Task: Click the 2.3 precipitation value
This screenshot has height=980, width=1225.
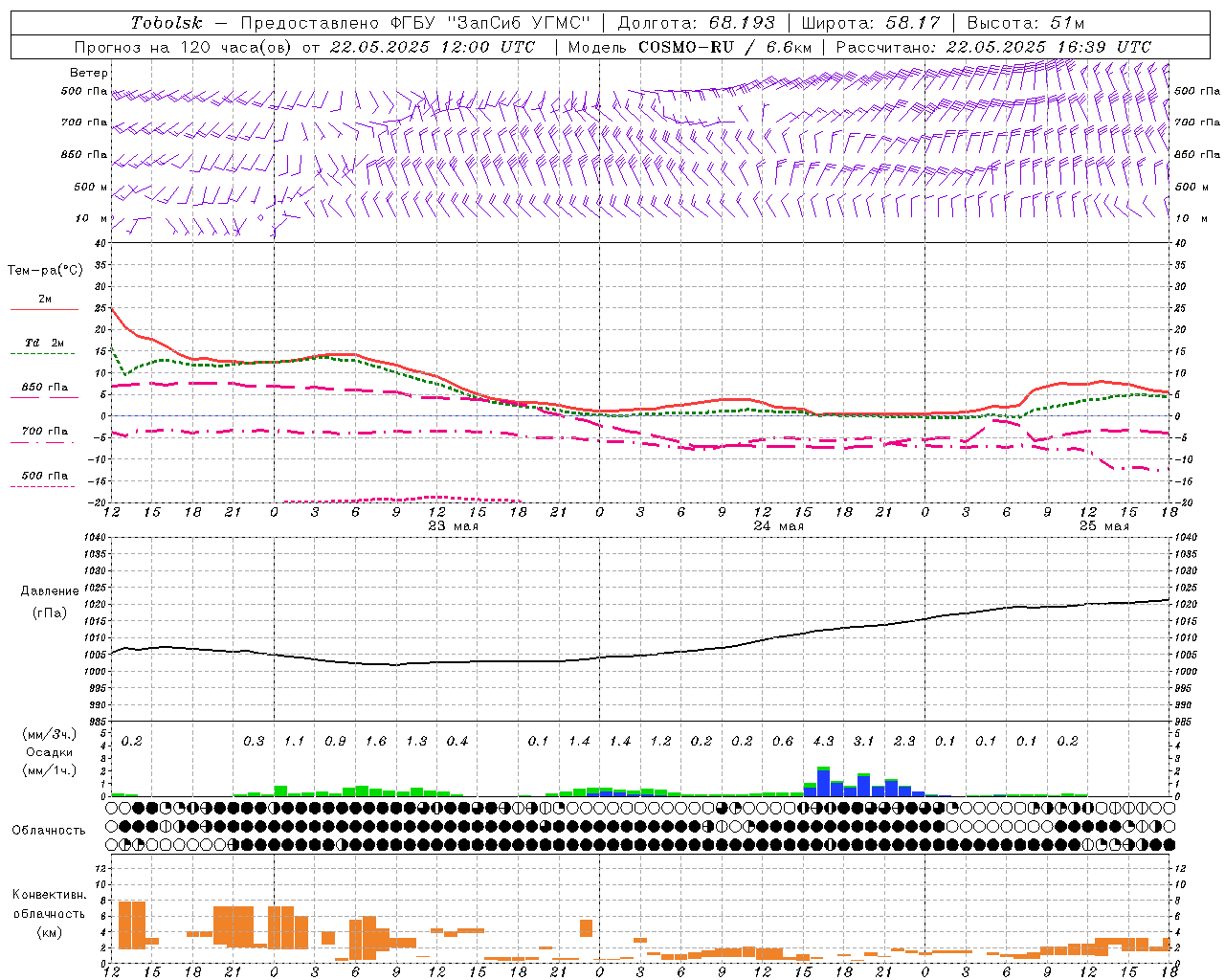Action: click(904, 741)
